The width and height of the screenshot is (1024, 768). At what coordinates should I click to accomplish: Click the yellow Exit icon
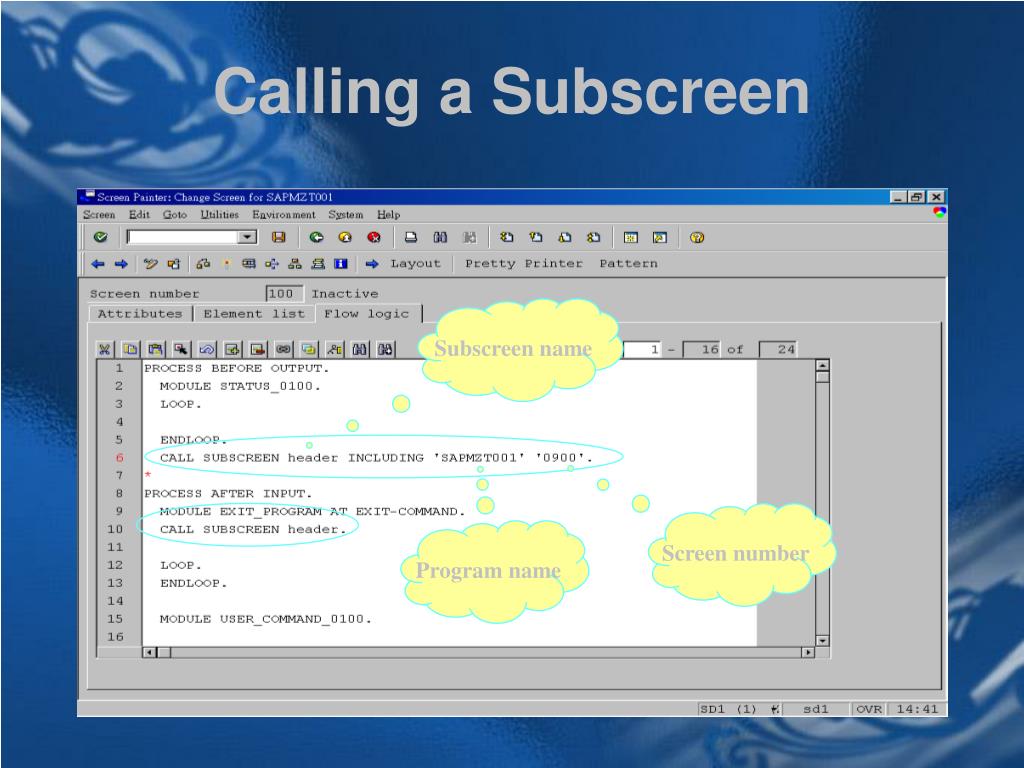(x=345, y=238)
